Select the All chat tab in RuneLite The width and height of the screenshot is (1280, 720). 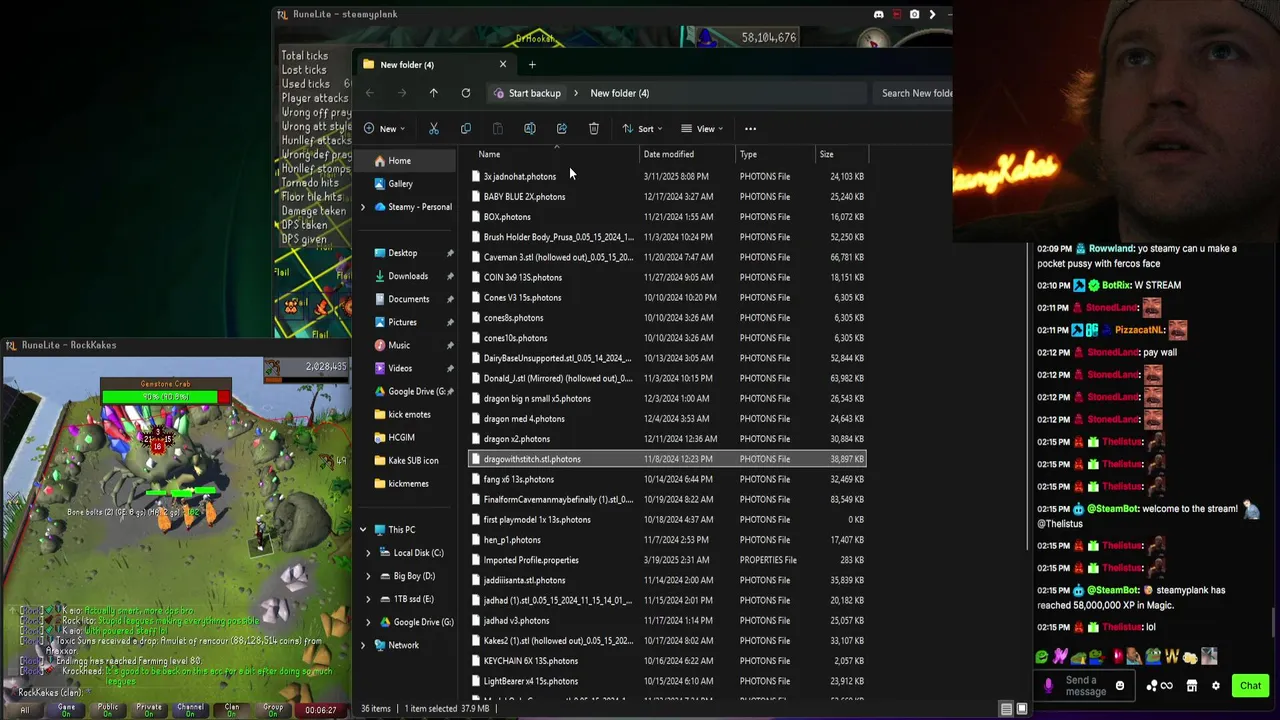(25, 709)
